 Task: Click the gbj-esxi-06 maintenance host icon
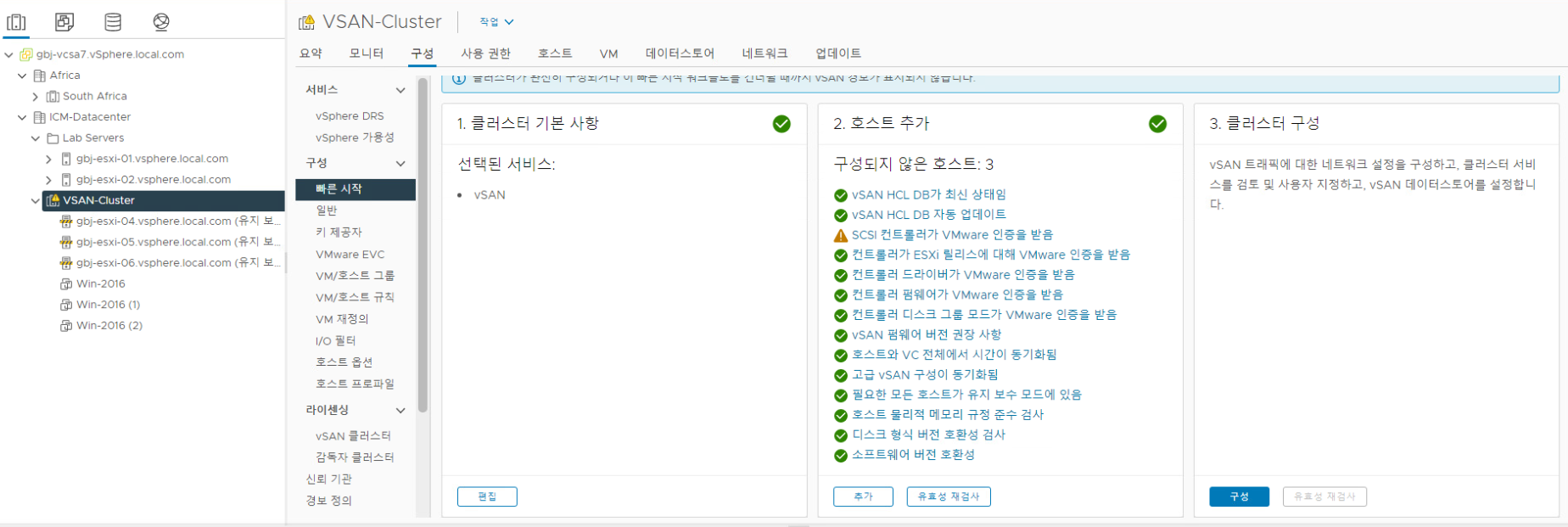point(66,263)
